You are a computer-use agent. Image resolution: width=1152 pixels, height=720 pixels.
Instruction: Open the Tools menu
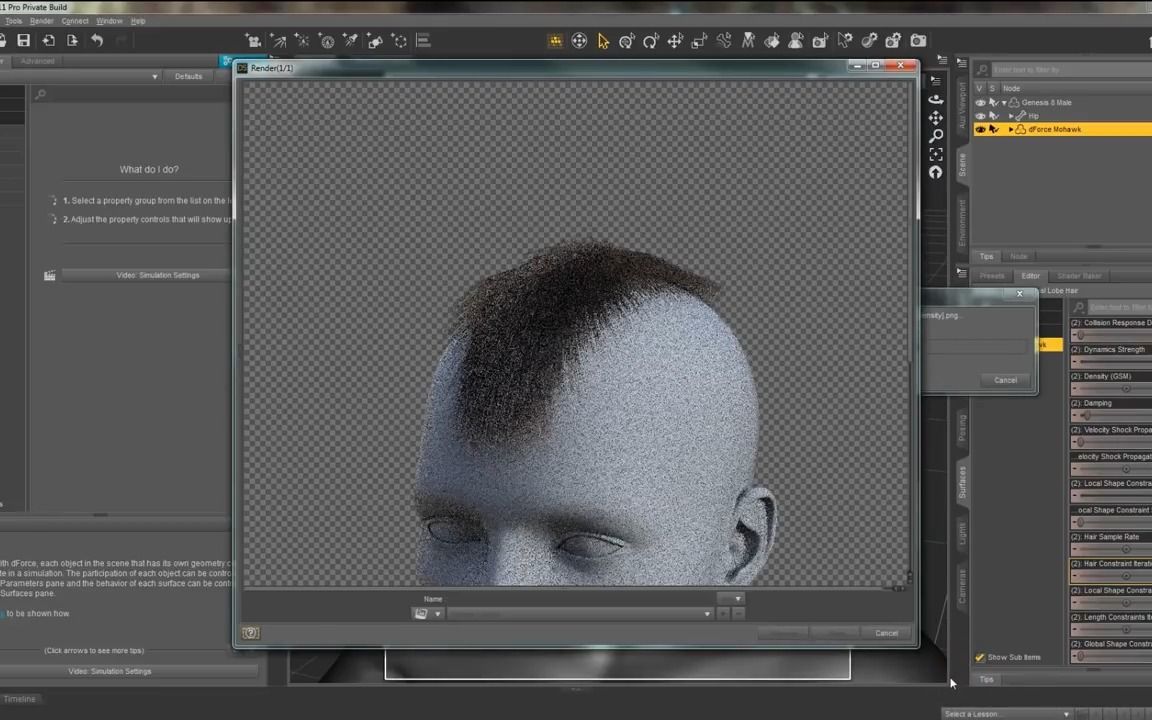point(13,21)
